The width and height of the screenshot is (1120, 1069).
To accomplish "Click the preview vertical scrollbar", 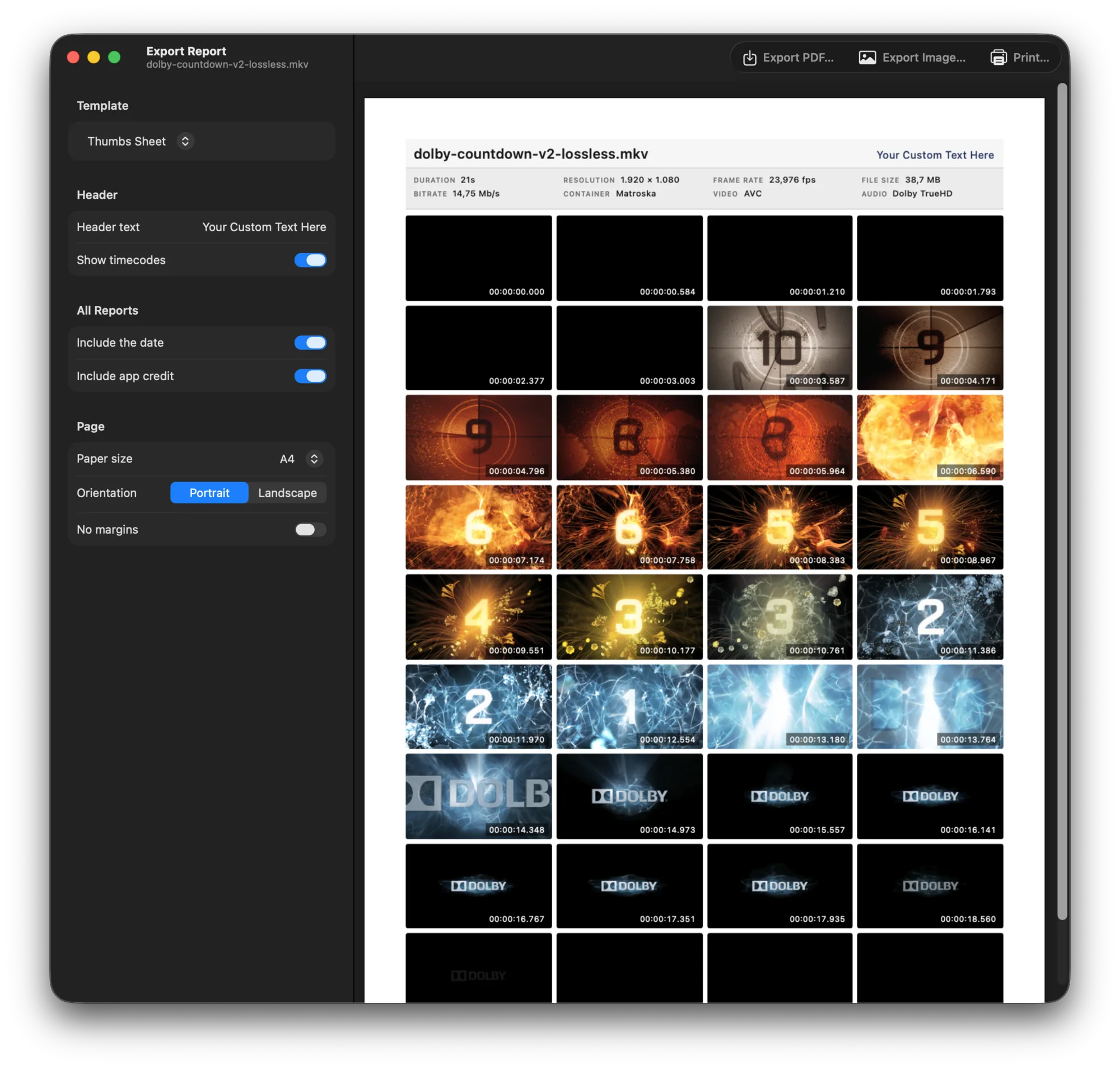I will 1061,500.
